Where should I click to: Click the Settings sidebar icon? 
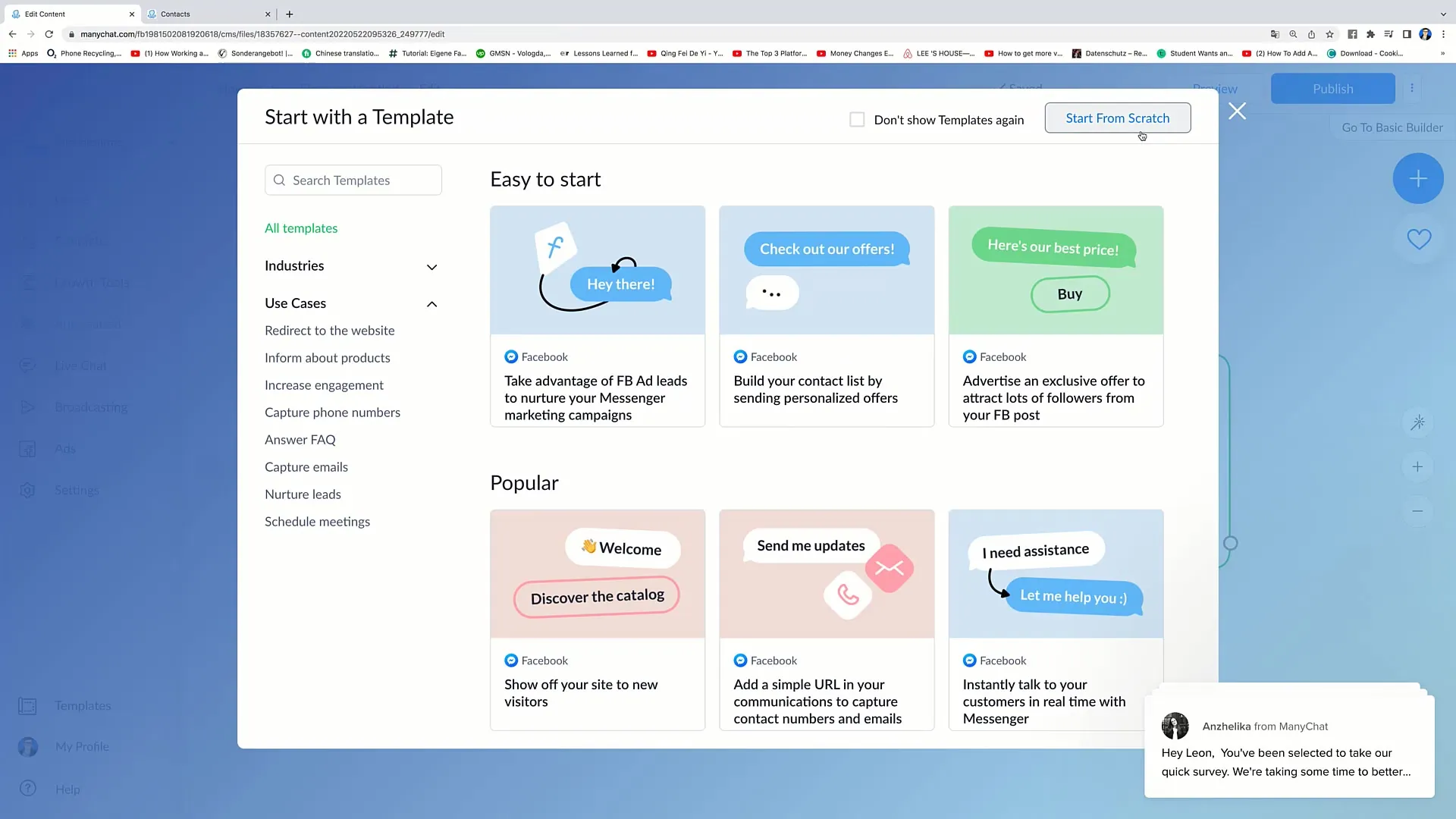(x=27, y=490)
